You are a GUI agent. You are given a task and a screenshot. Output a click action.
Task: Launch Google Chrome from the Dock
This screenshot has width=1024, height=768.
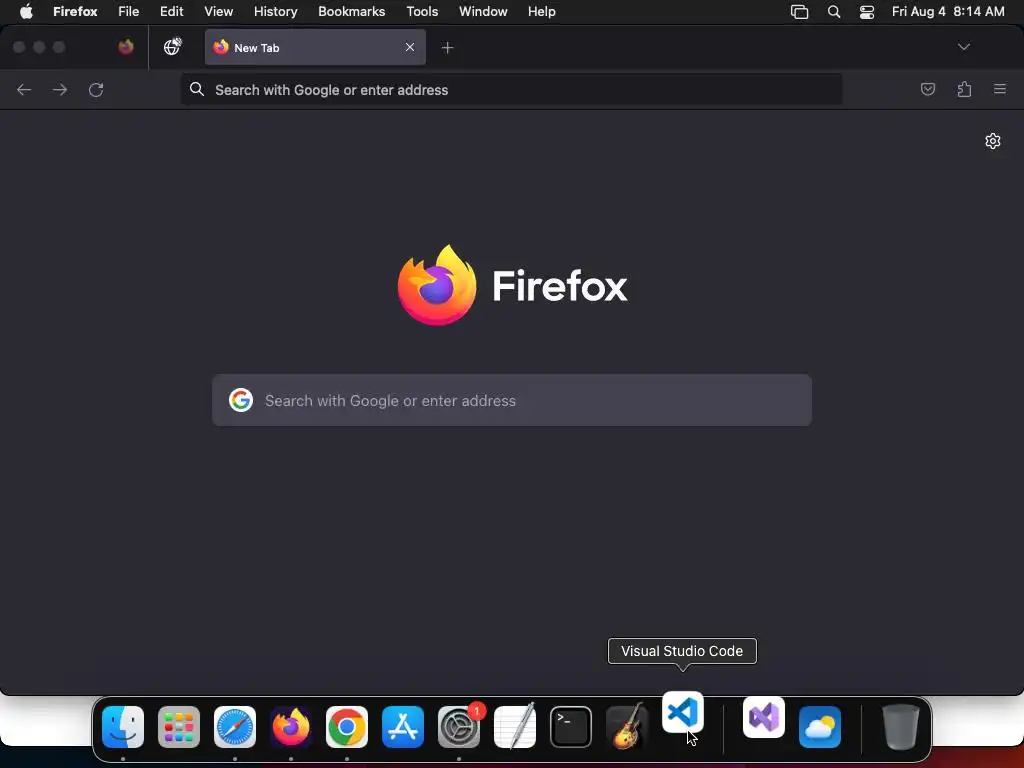click(347, 727)
